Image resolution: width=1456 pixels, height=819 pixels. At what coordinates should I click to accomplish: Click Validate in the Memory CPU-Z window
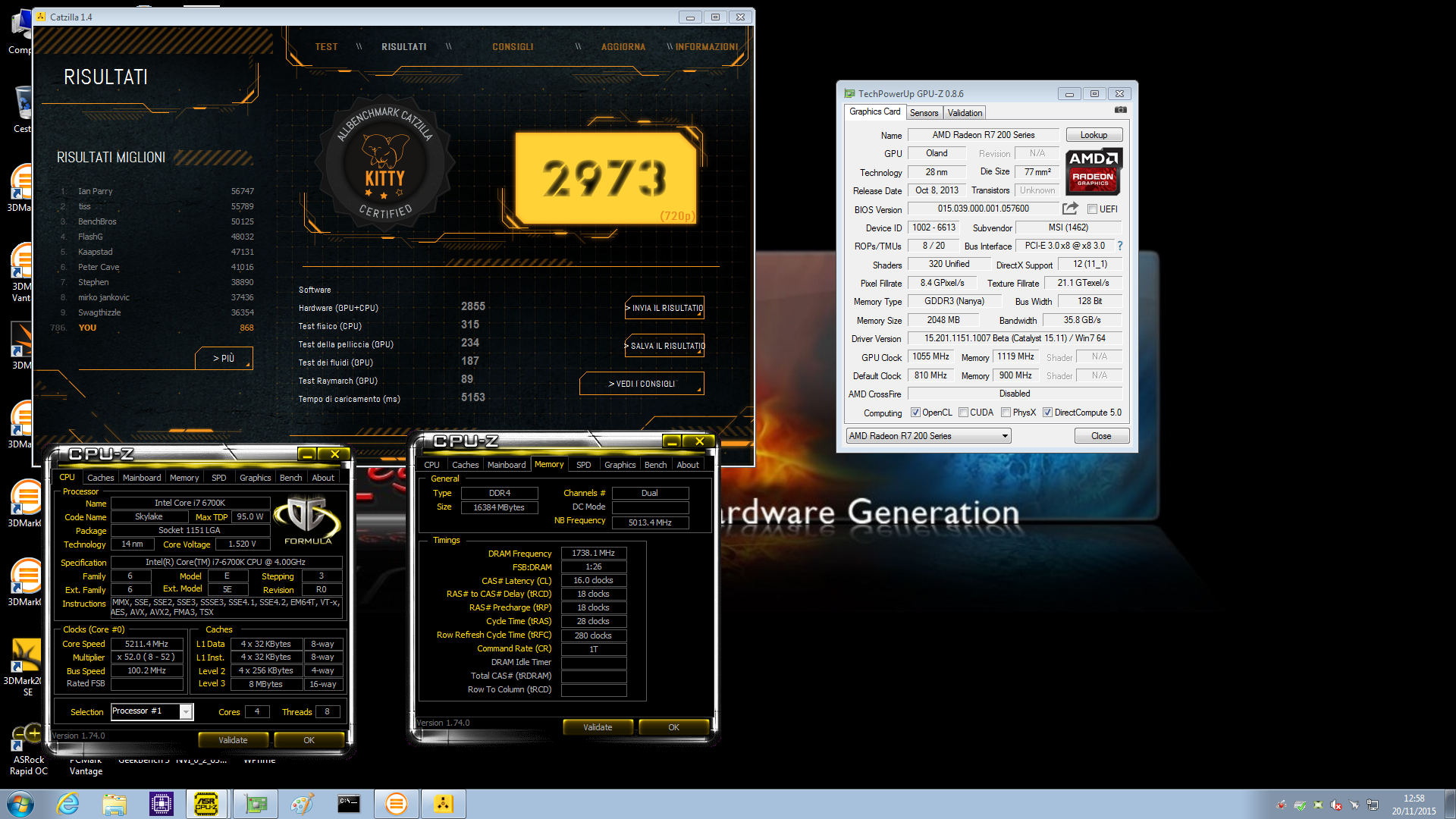coord(598,727)
